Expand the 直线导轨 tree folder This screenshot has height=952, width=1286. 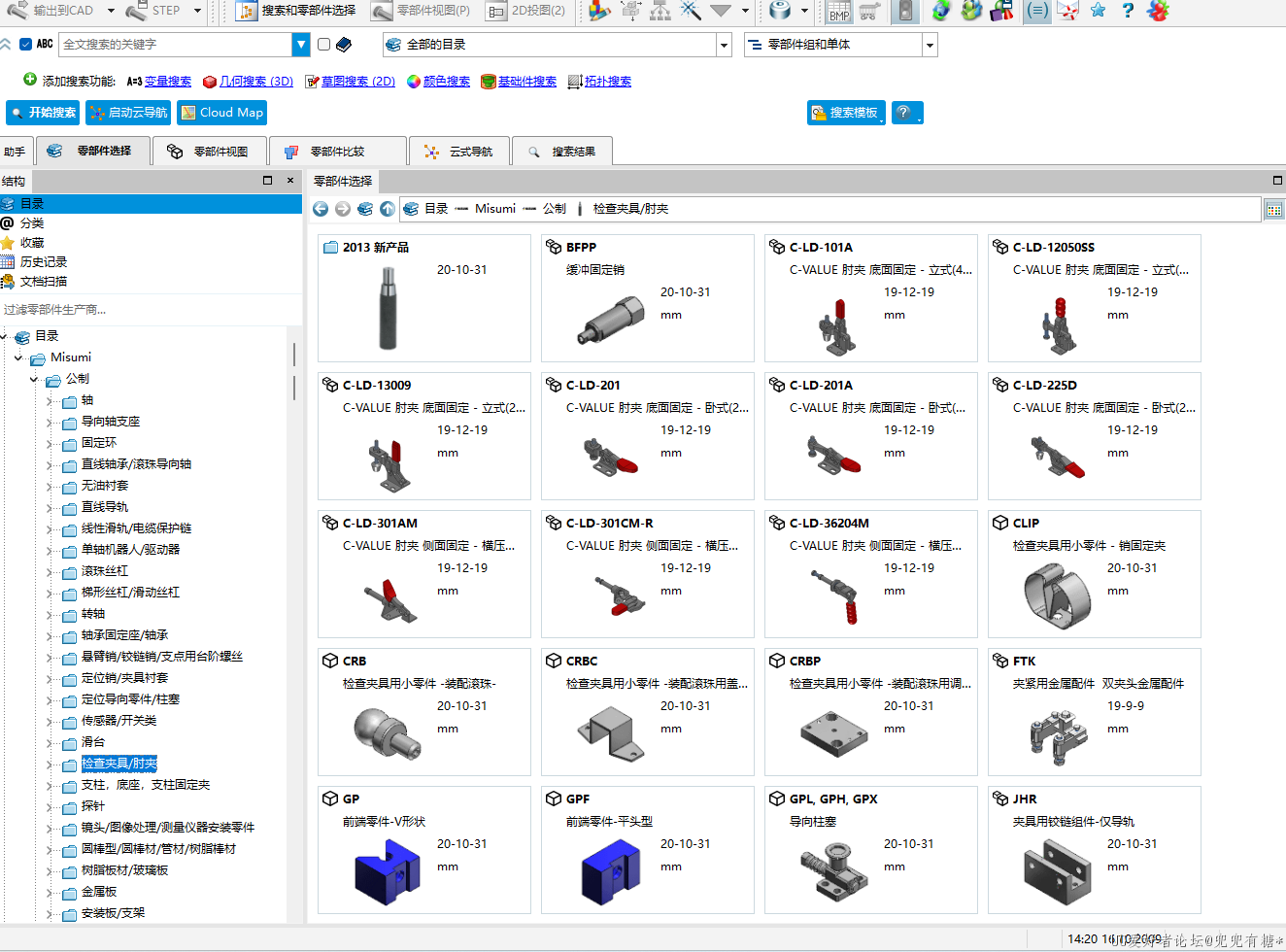(50, 507)
